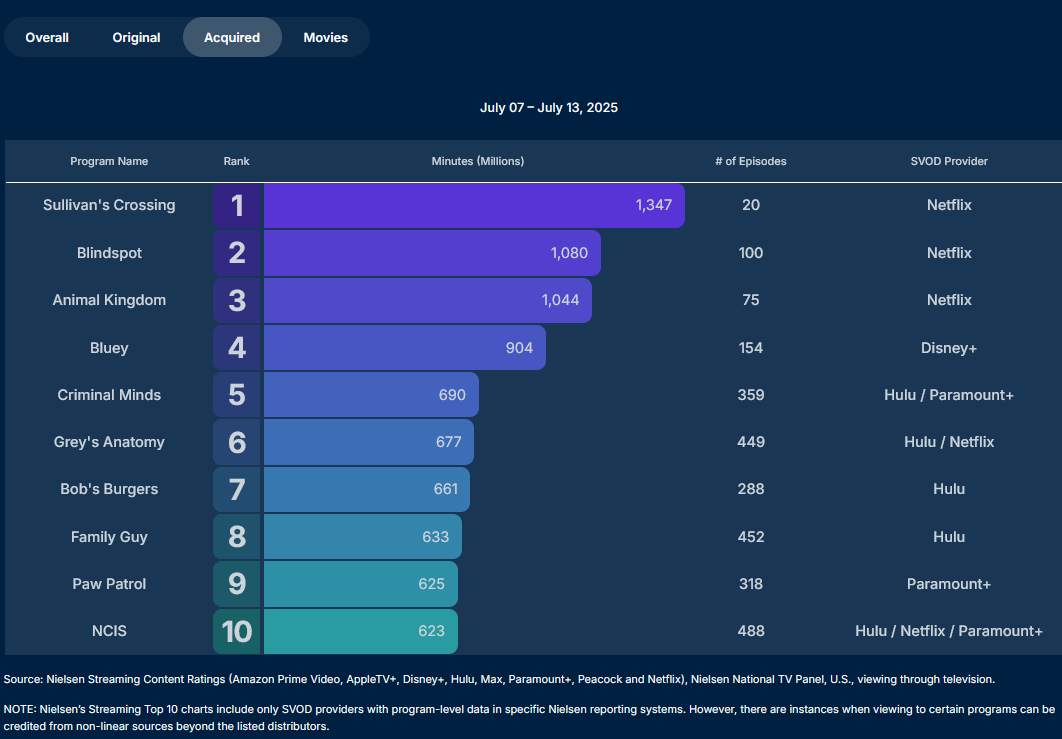1062x739 pixels.
Task: Click the Program Name column header
Action: (x=109, y=161)
